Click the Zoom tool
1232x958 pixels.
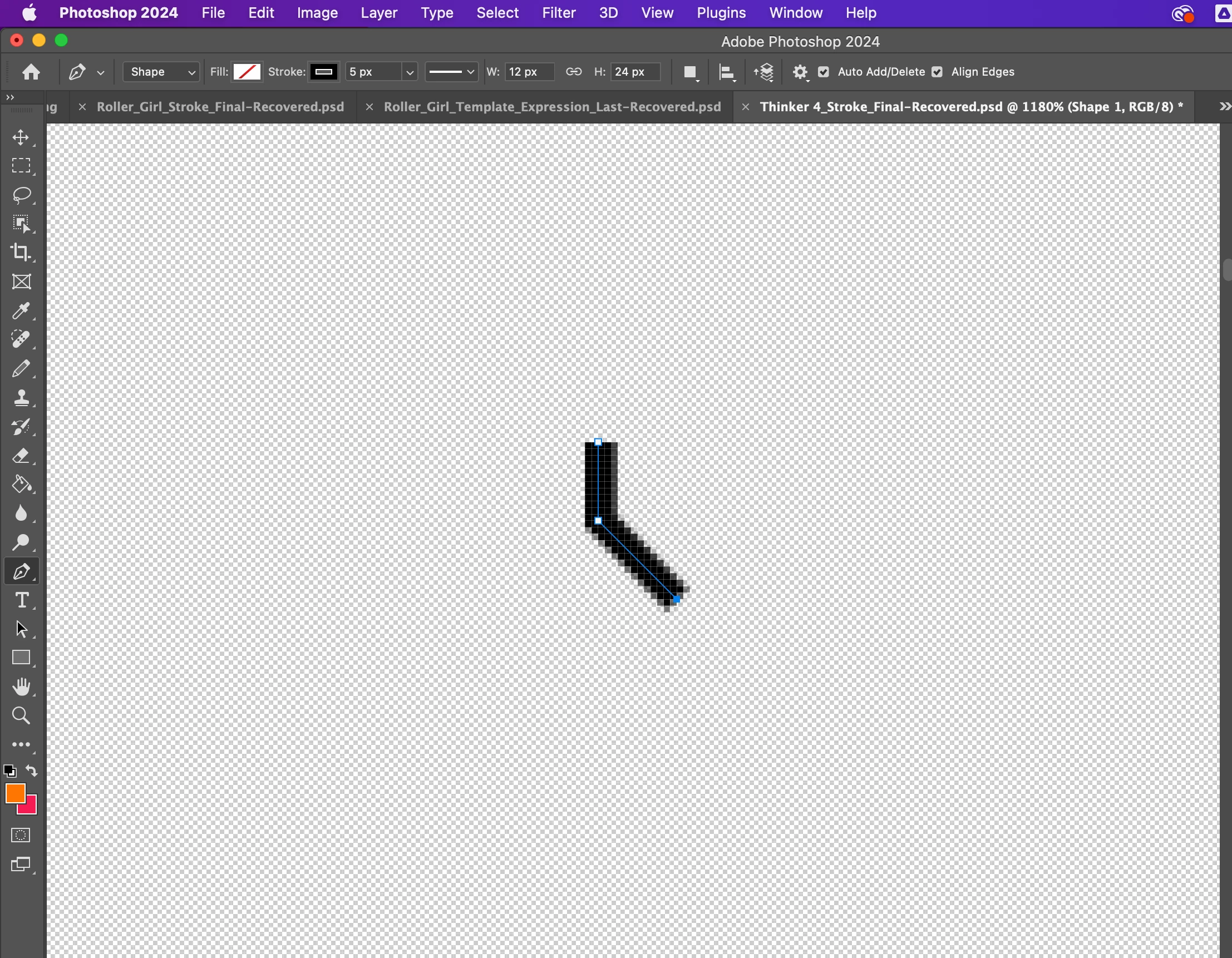21,715
